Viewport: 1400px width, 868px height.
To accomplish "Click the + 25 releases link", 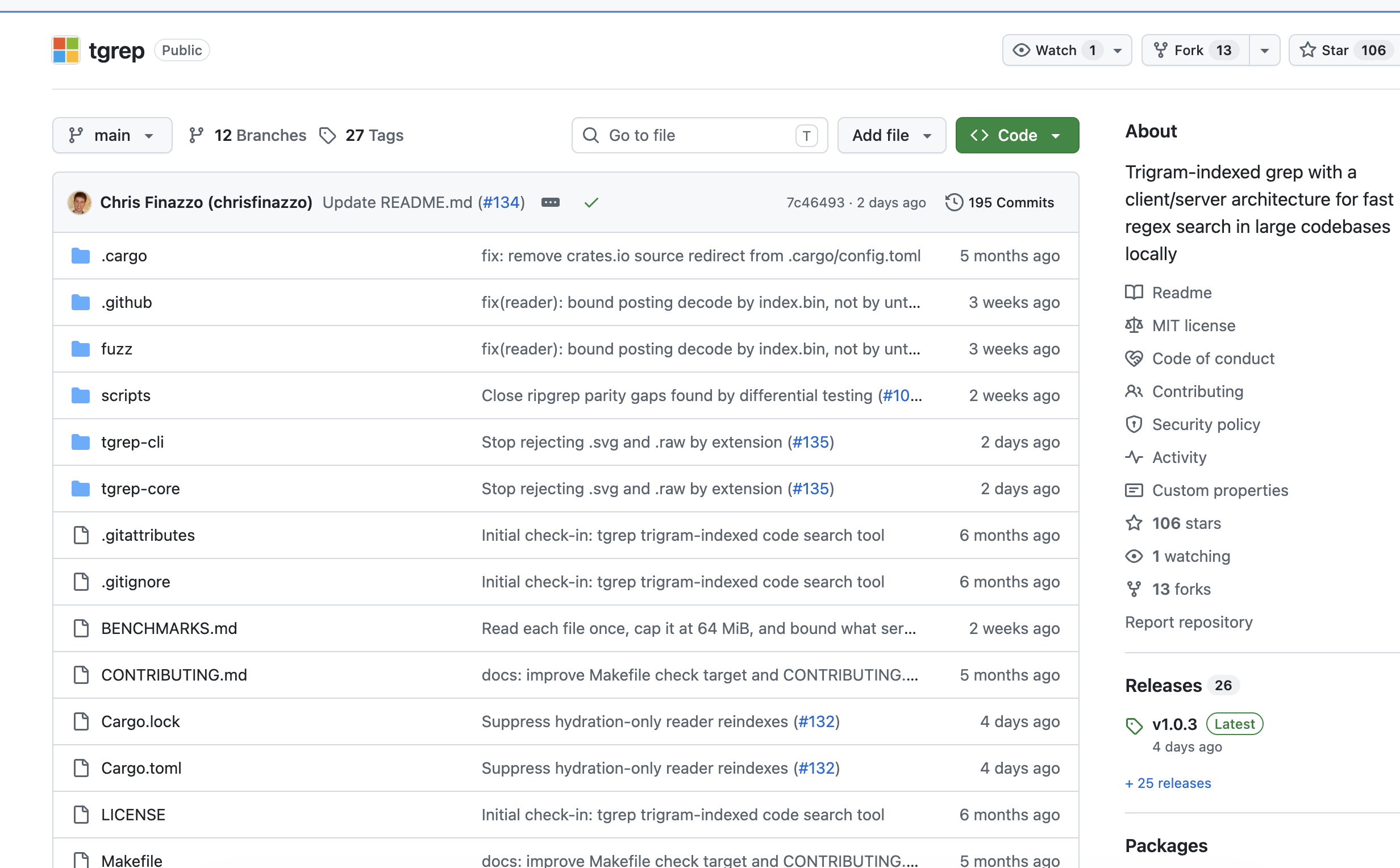I will (1168, 782).
